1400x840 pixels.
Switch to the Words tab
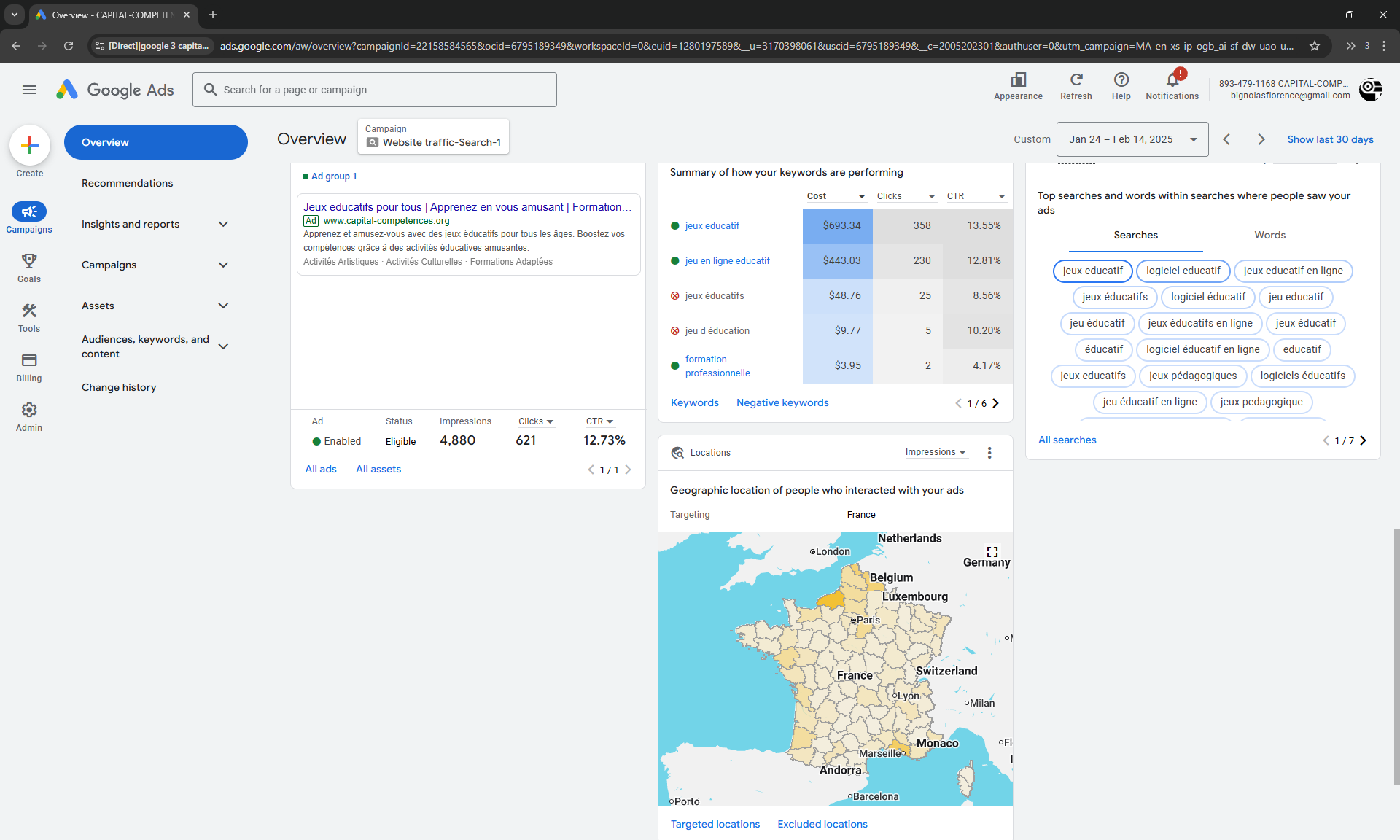(x=1269, y=235)
